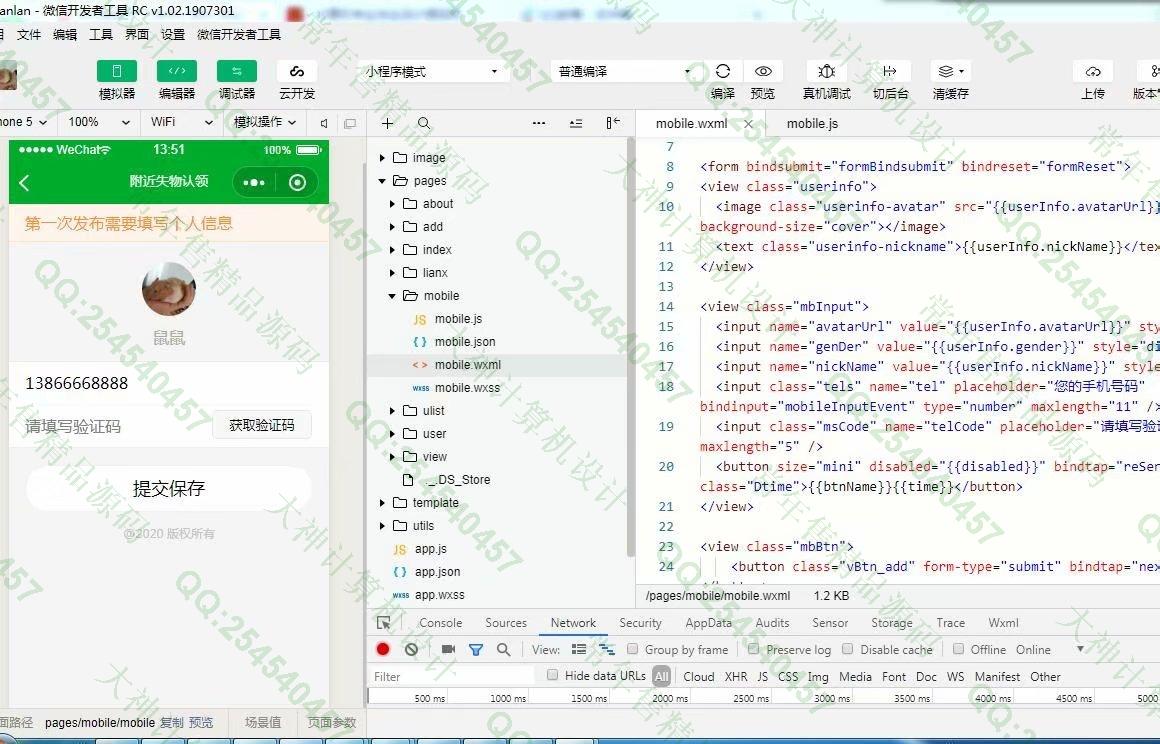Filter network requests by XHR
This screenshot has width=1160, height=744.
735,676
